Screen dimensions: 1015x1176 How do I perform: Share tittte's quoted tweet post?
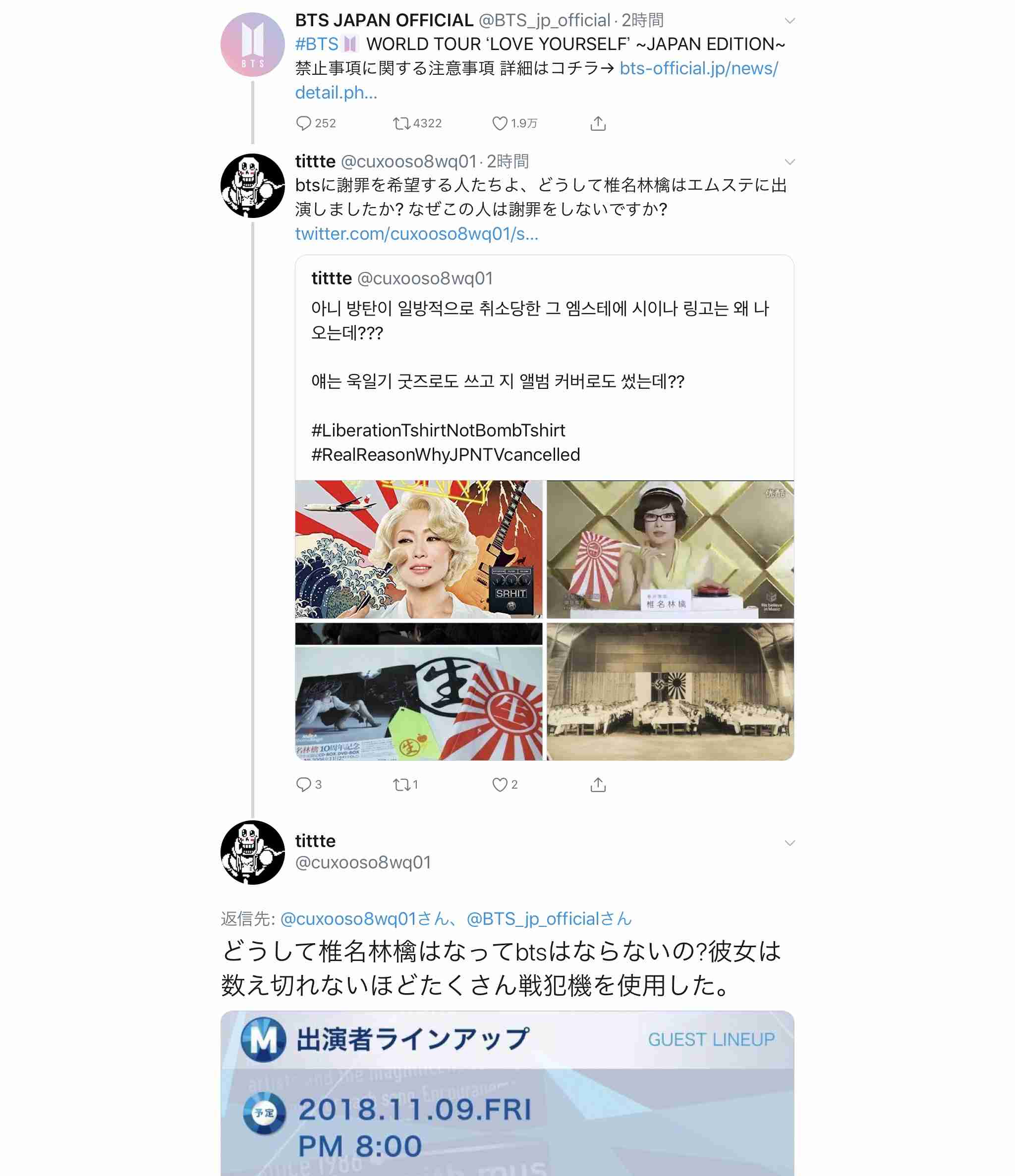598,784
